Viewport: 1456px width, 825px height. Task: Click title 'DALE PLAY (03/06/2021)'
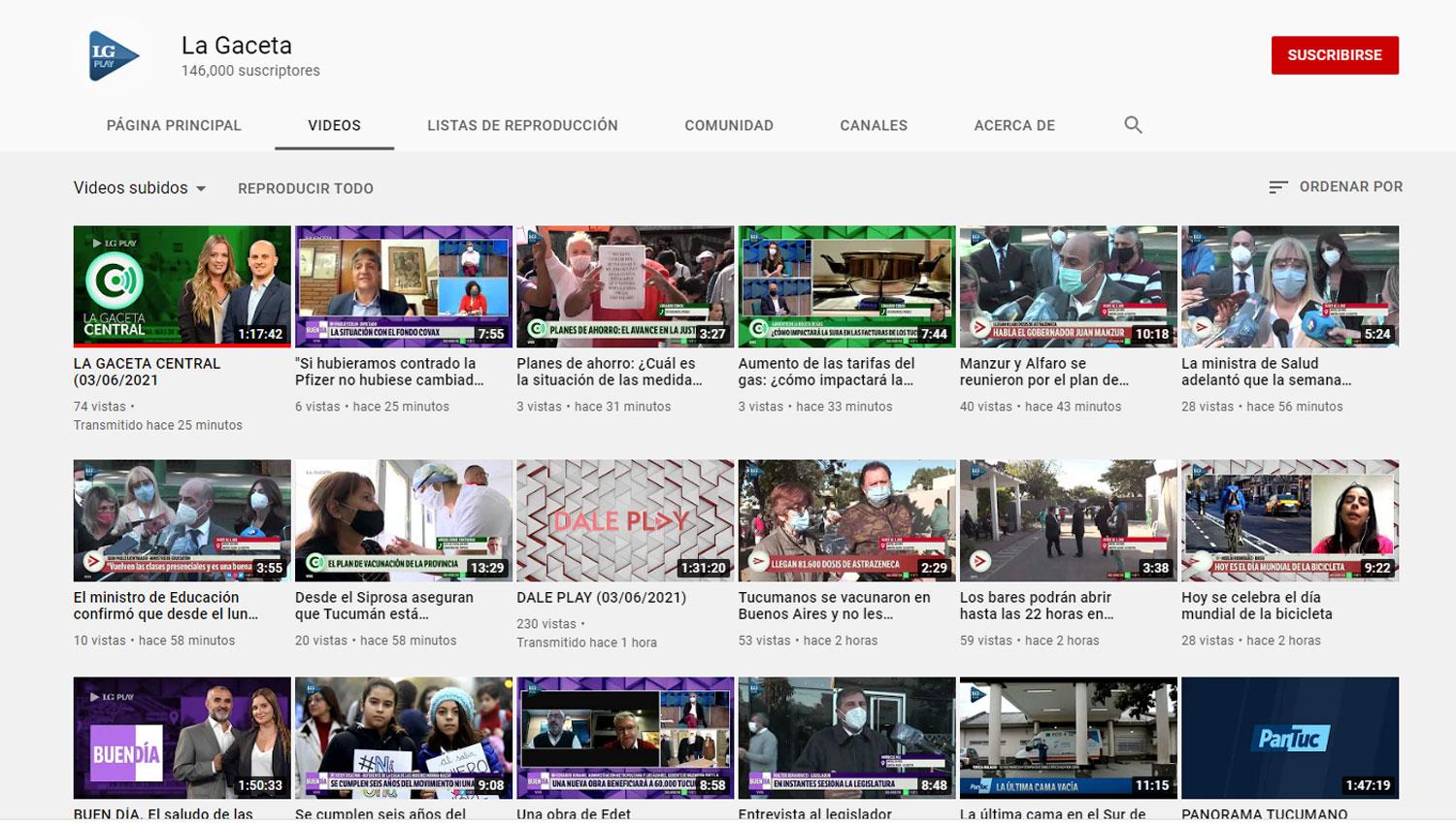[x=602, y=598]
